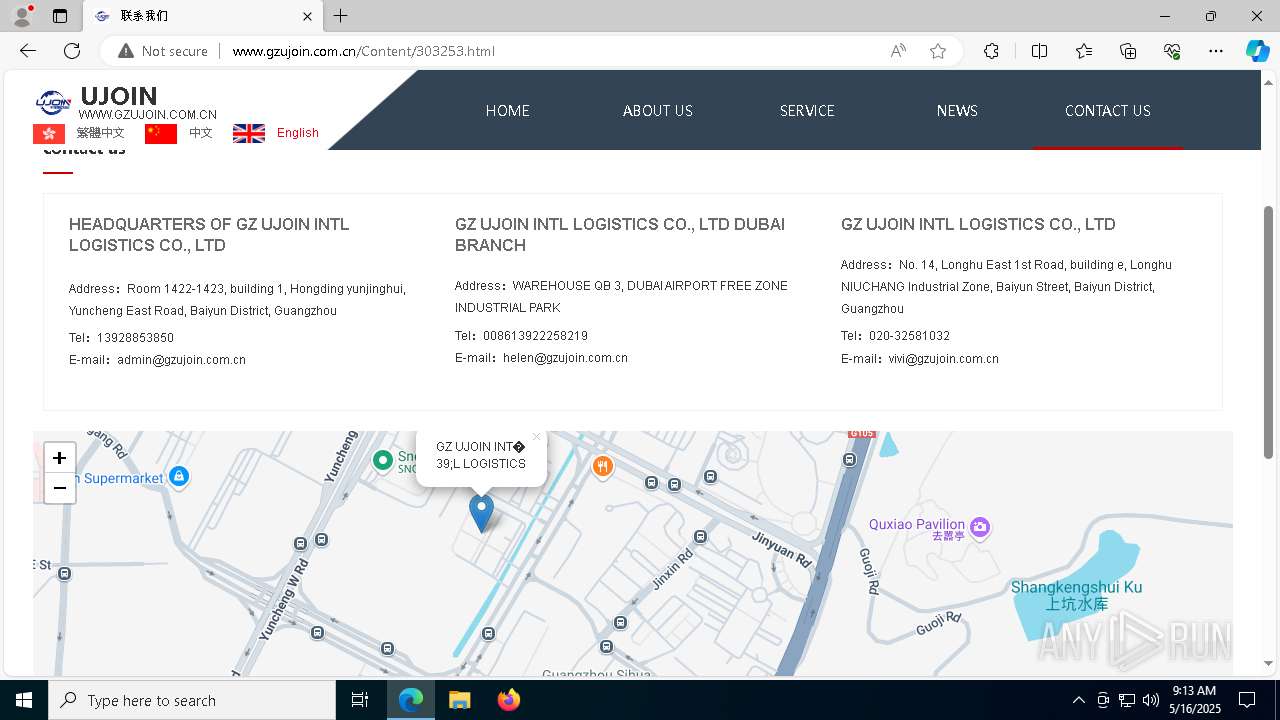Click the taskbar search box
This screenshot has height=720, width=1280.
point(192,700)
